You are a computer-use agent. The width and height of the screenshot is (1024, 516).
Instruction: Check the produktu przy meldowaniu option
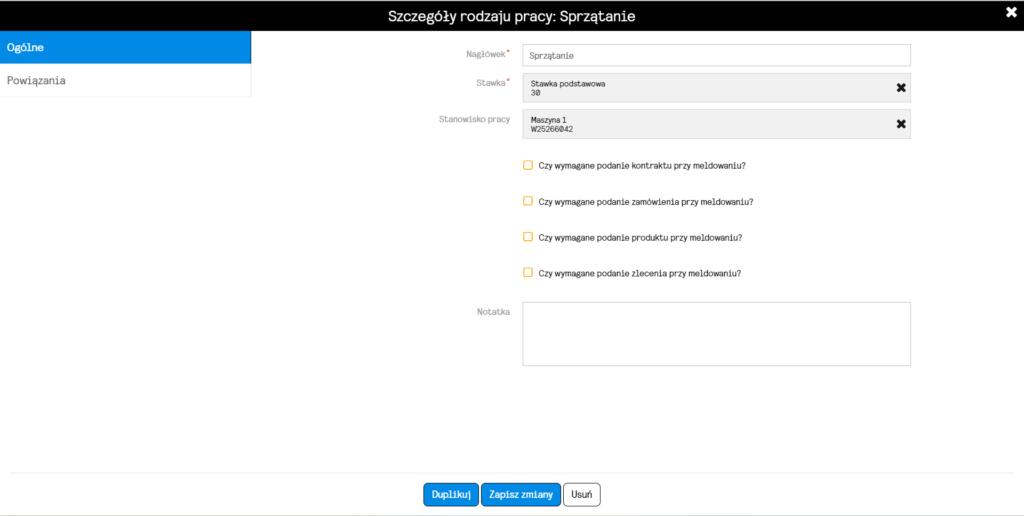(528, 236)
